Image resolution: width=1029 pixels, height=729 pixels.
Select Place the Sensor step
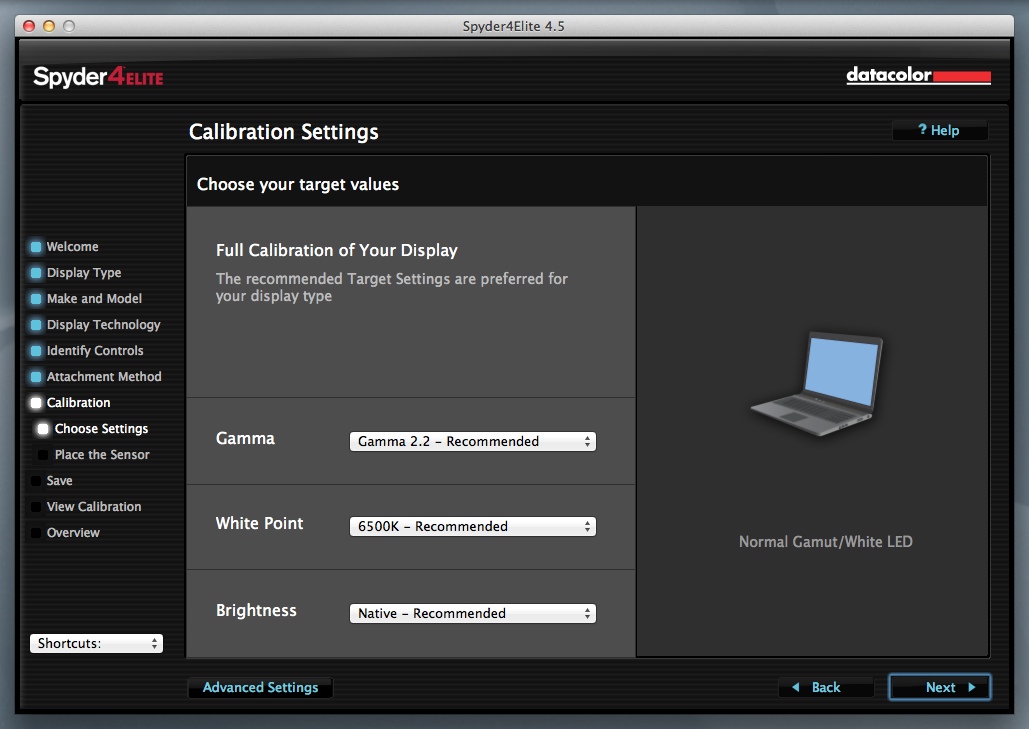102,455
